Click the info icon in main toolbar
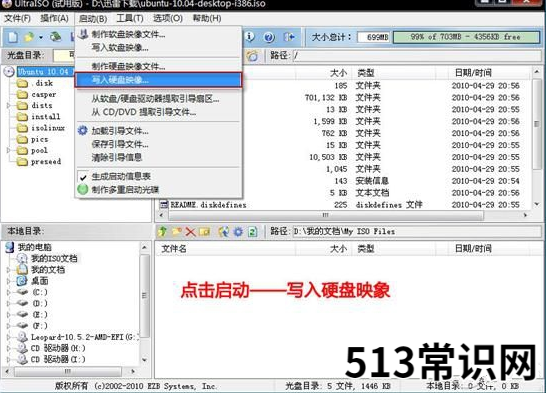This screenshot has height=393, width=546. (x=250, y=37)
